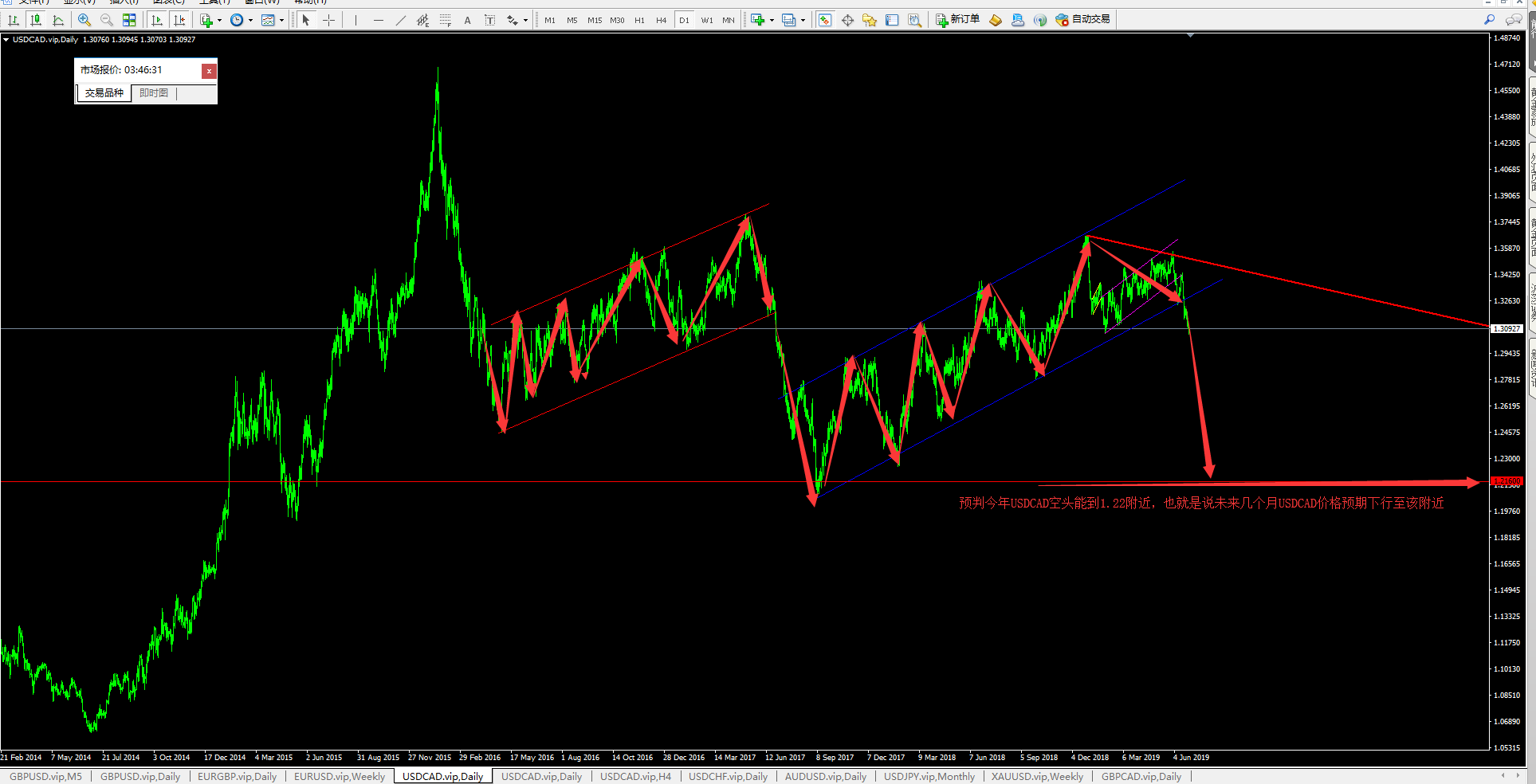1536x784 pixels.
Task: Switch chart to bar chart mode
Action: click(x=14, y=20)
